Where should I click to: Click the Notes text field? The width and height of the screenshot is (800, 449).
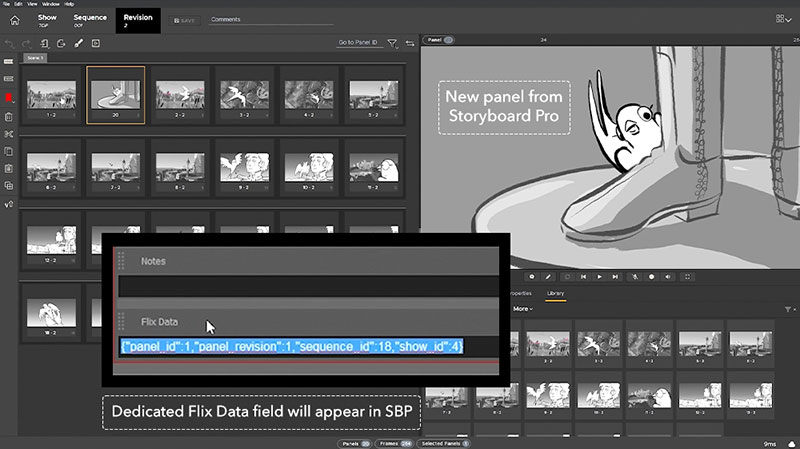(x=309, y=286)
